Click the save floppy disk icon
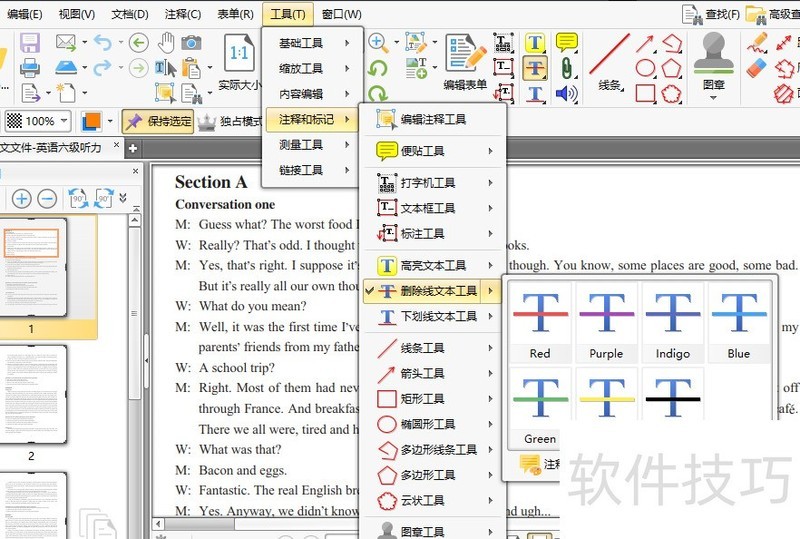The height and width of the screenshot is (539, 800). 30,42
